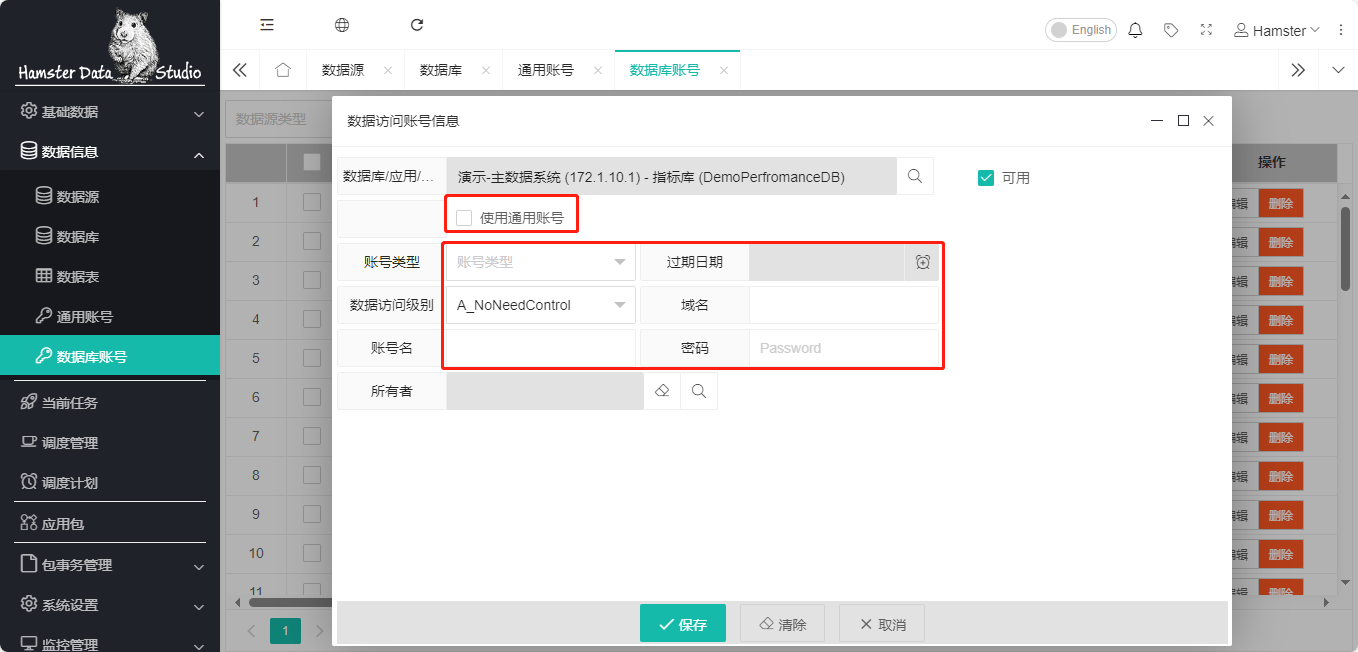Move tabs left with double-chevron
Image resolution: width=1358 pixels, height=652 pixels.
click(x=239, y=70)
